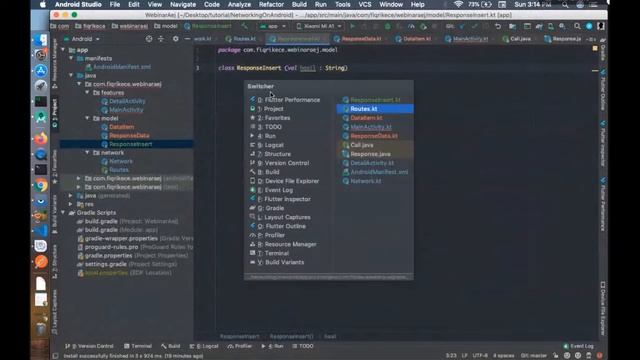
Task: Open the Navigate menu
Action: 183,4
